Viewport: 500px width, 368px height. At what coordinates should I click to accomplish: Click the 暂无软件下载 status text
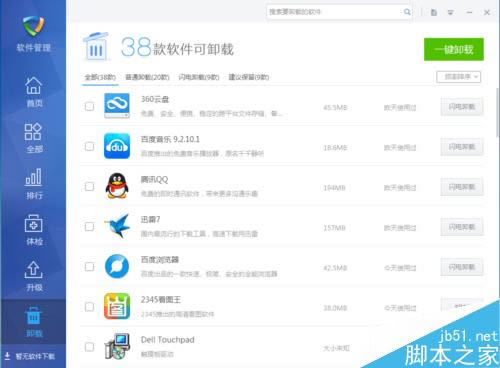[x=35, y=356]
